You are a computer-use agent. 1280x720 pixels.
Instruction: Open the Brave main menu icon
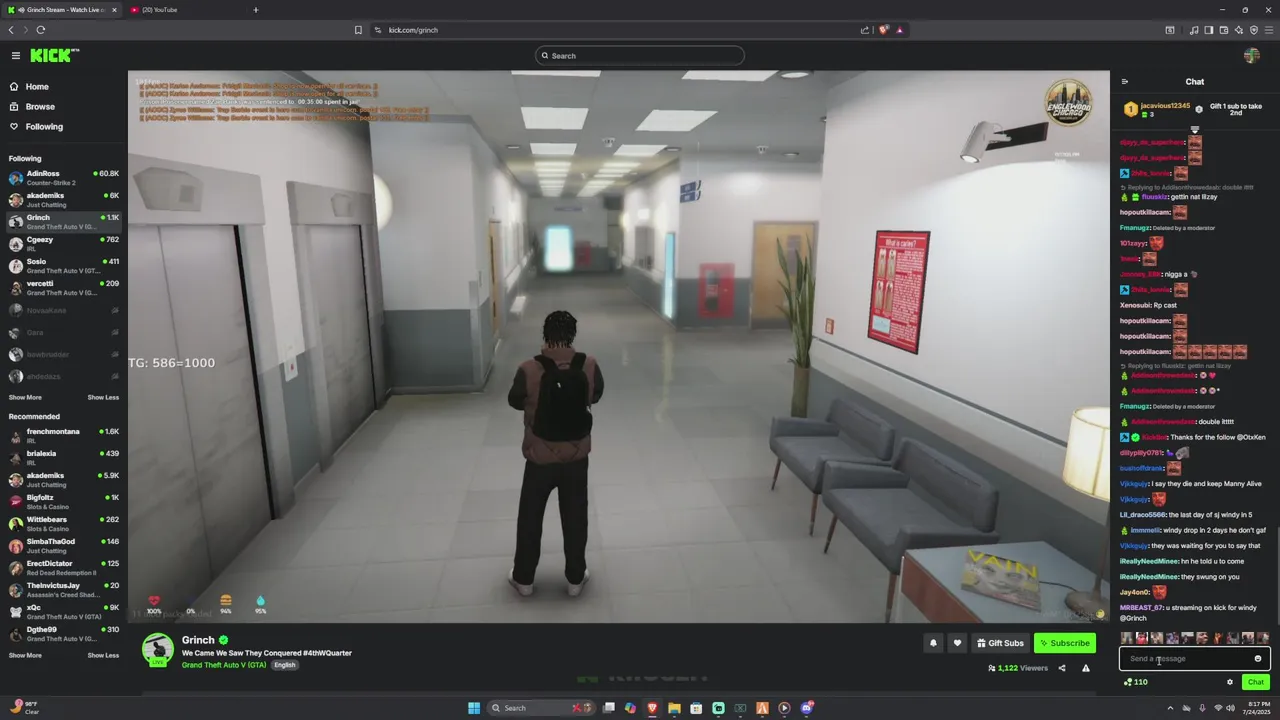tap(1269, 30)
